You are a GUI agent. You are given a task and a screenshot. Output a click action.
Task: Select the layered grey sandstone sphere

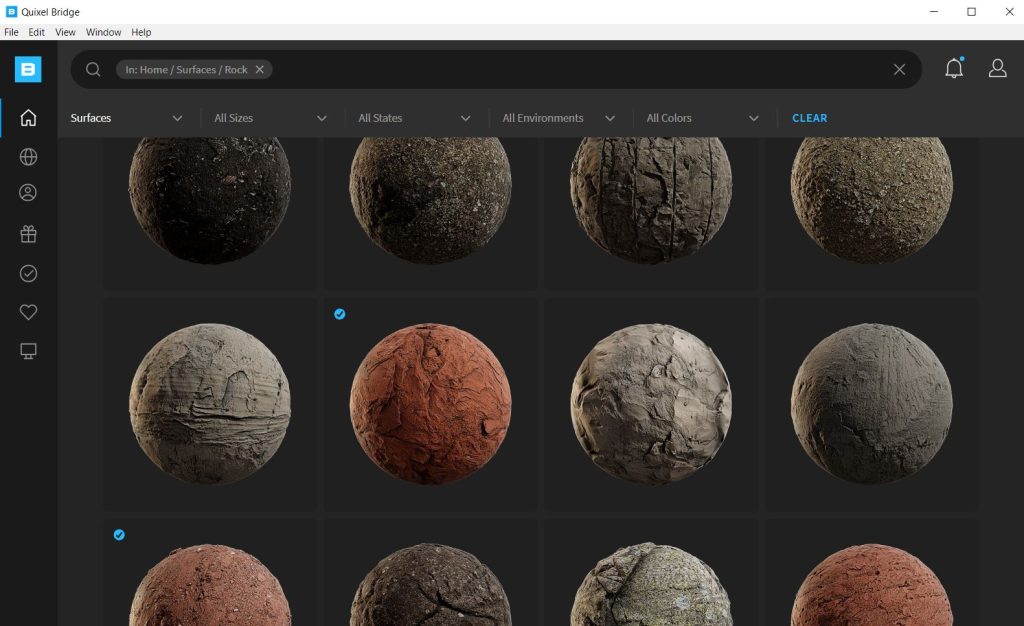tap(210, 403)
